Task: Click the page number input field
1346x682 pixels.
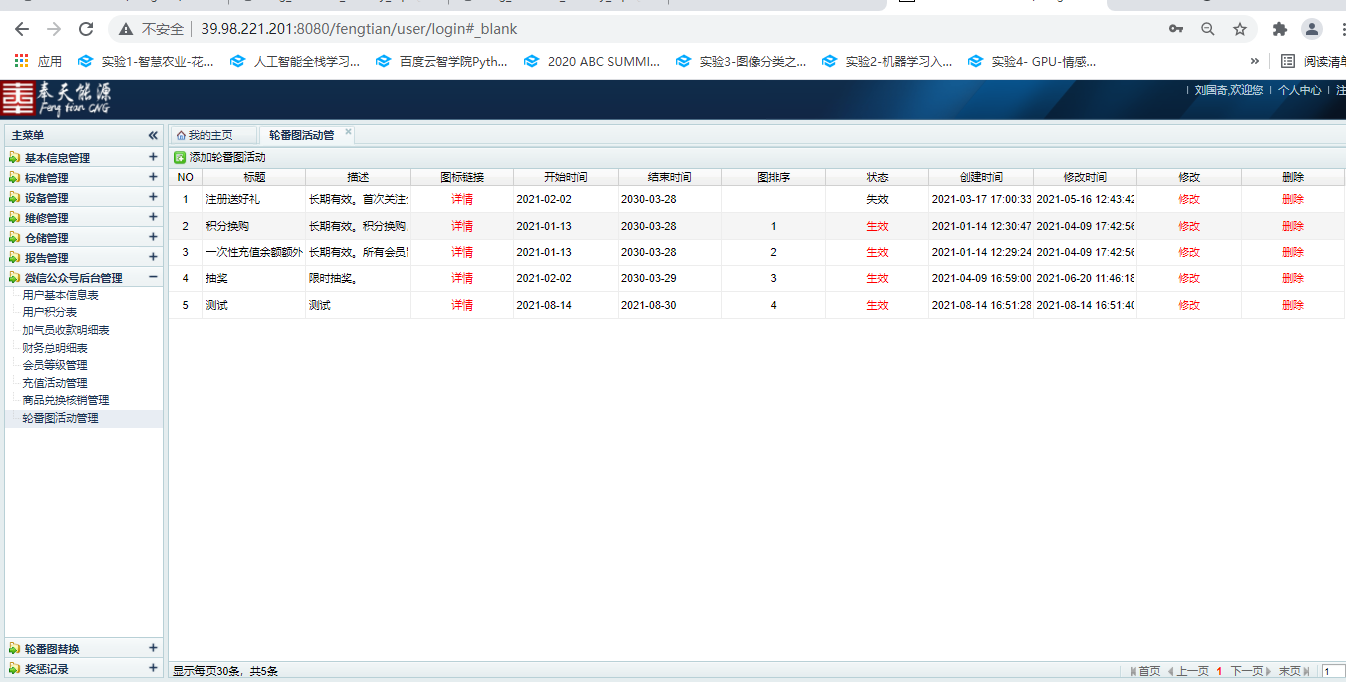Action: [x=1333, y=672]
